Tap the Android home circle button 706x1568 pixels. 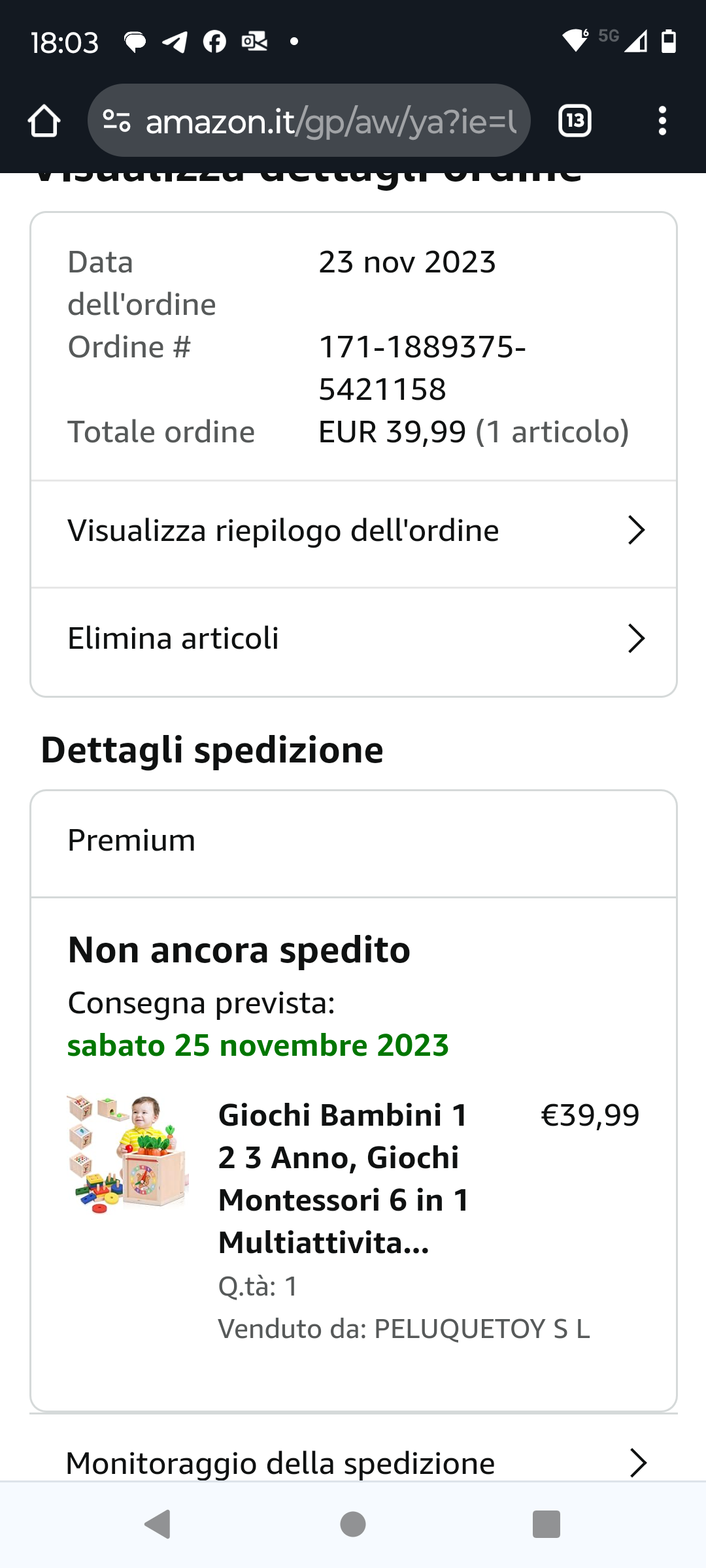[x=353, y=1524]
